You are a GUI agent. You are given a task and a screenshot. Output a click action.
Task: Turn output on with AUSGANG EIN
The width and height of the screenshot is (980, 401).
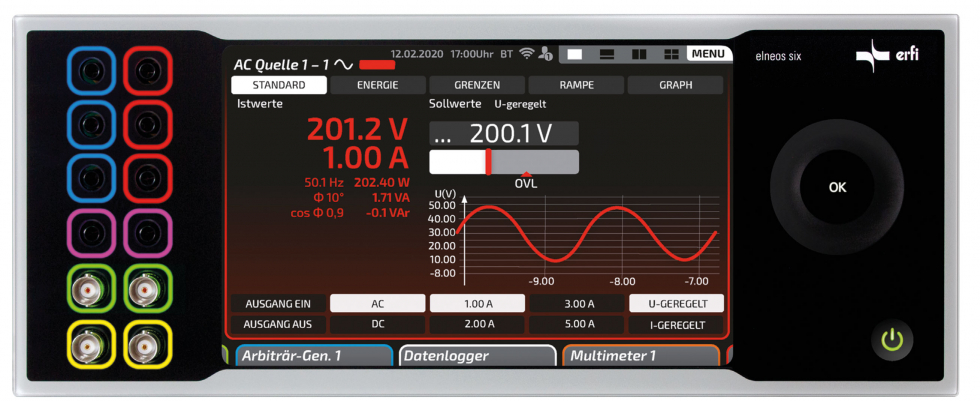[x=277, y=303]
